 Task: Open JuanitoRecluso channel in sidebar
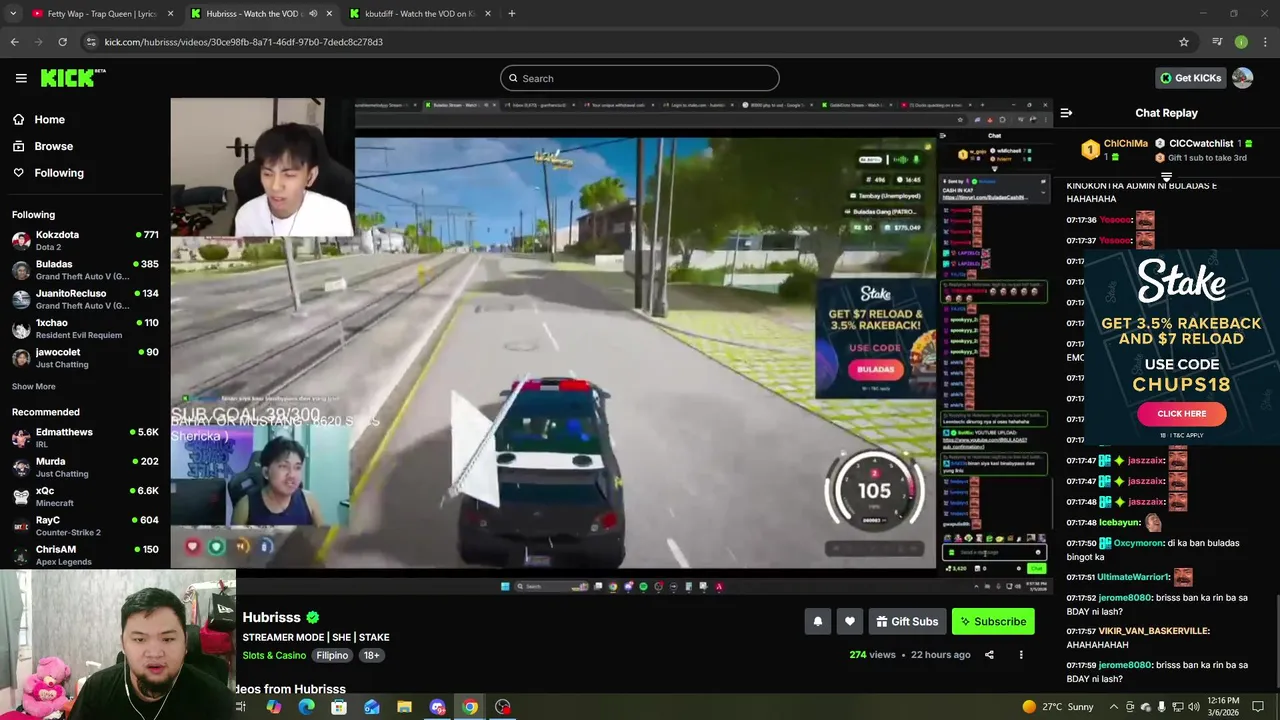(85, 299)
